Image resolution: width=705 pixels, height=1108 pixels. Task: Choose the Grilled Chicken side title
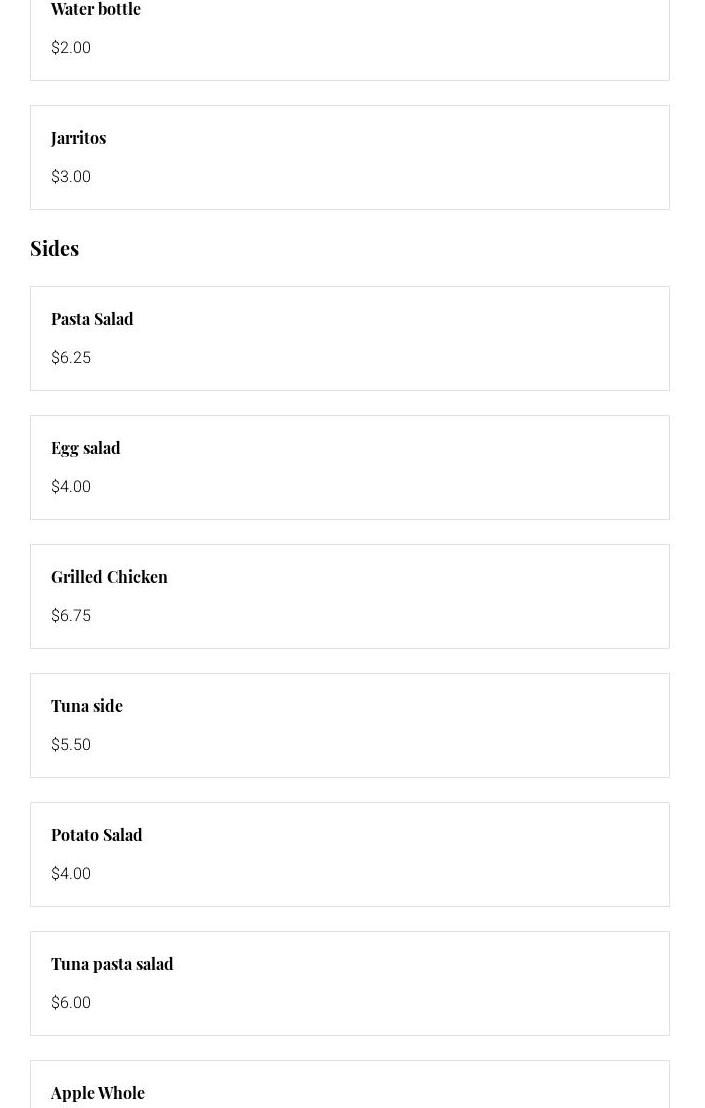(x=110, y=577)
